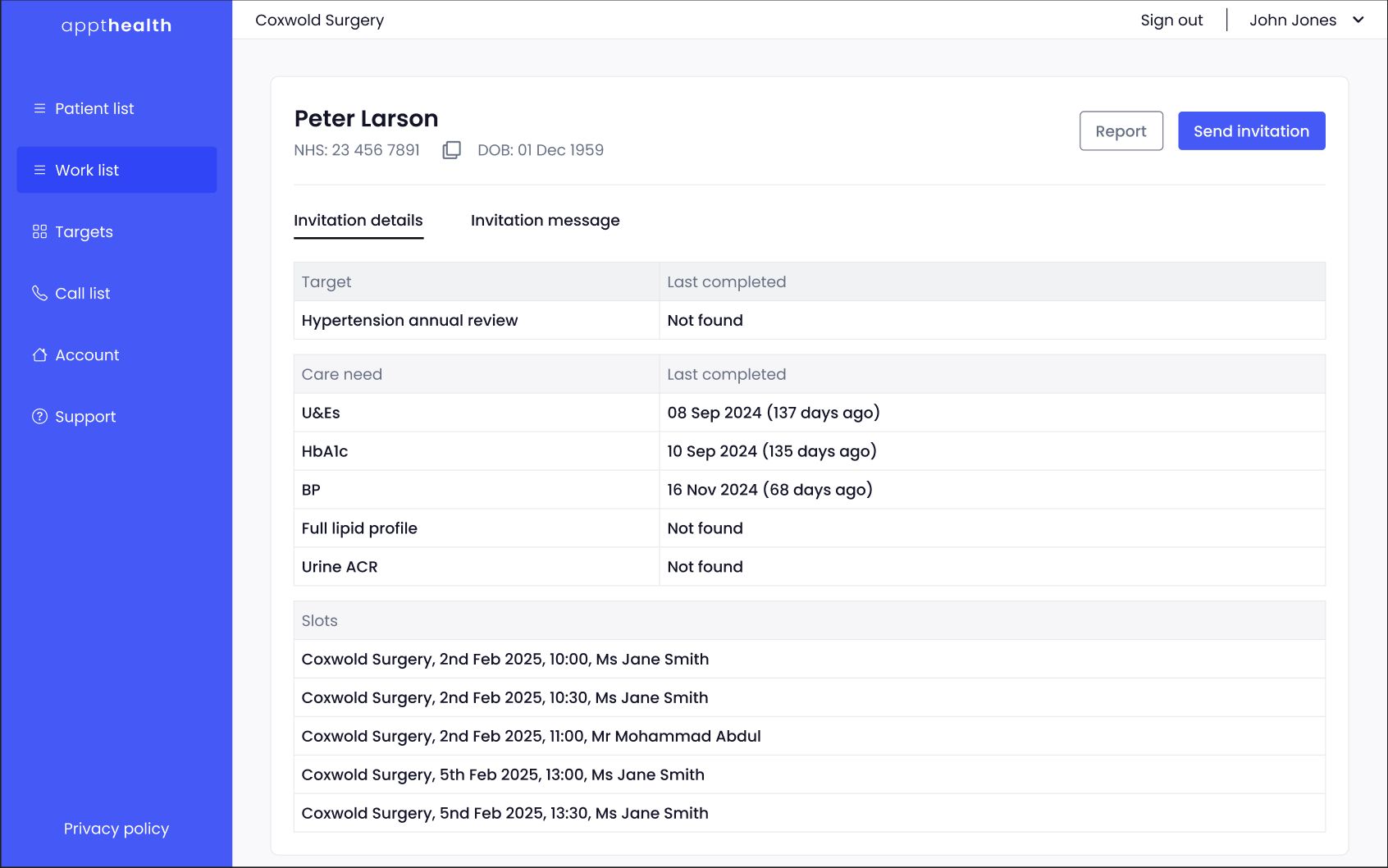
Task: Click the Targets grid icon
Action: [x=39, y=231]
